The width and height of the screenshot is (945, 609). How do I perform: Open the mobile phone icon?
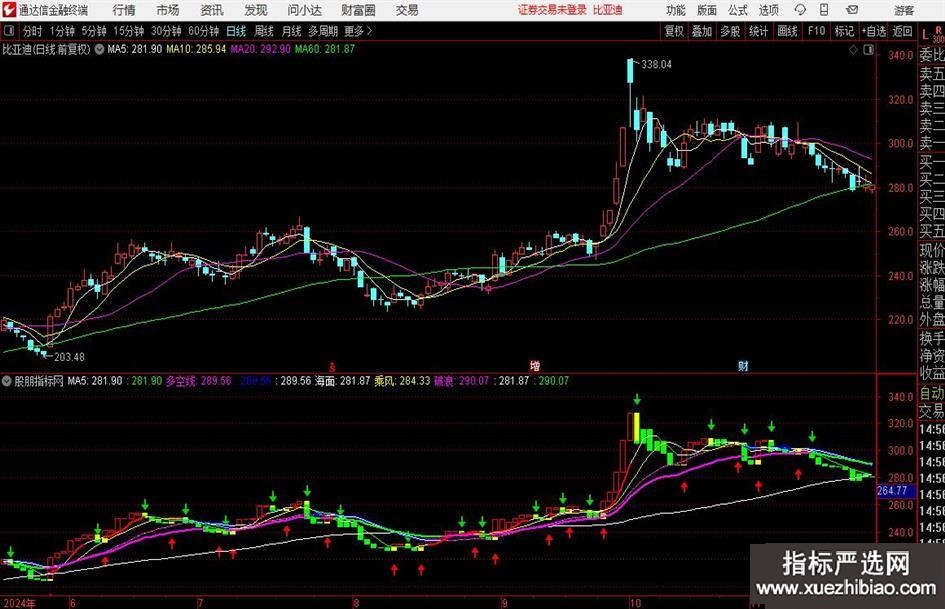point(824,10)
